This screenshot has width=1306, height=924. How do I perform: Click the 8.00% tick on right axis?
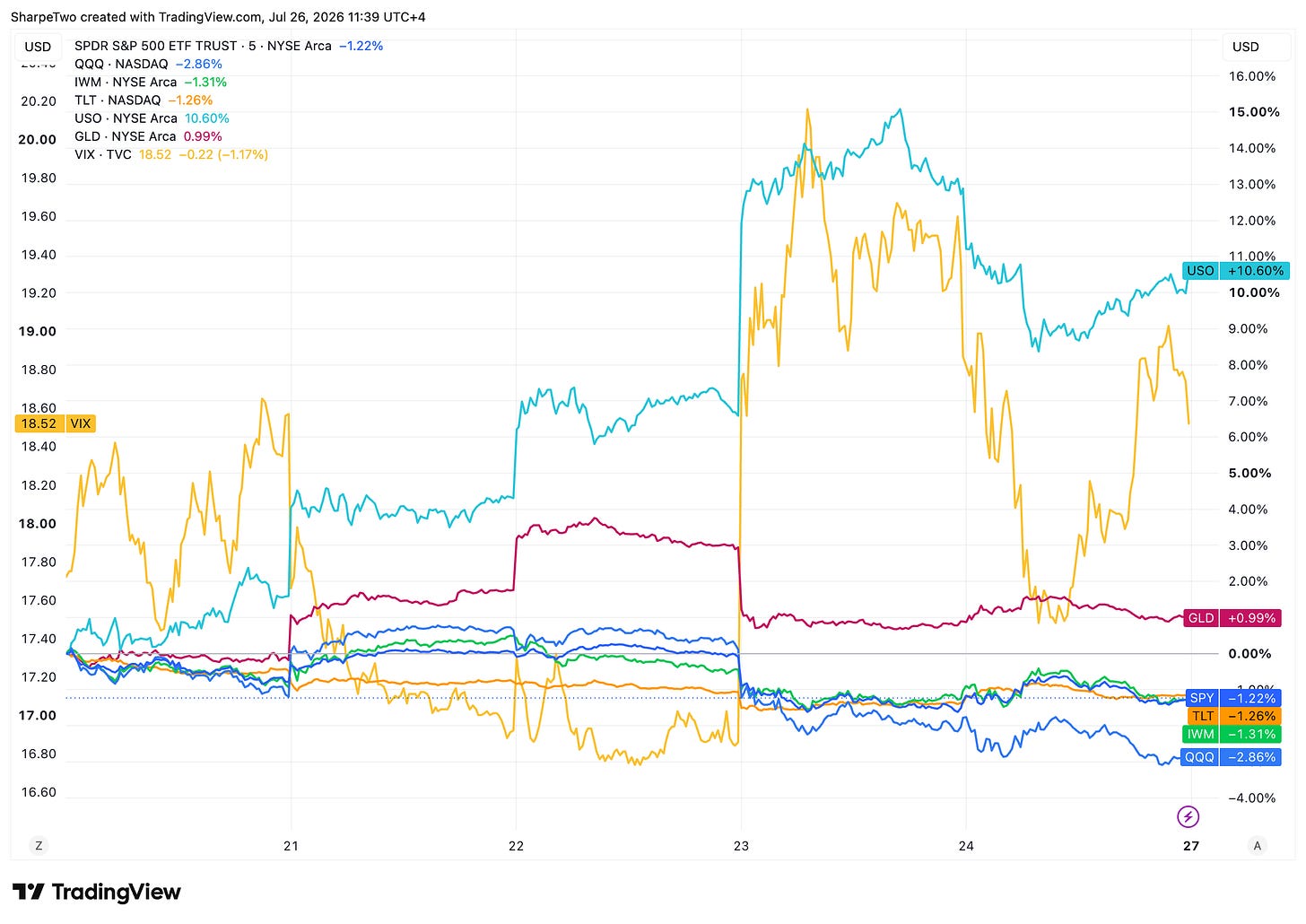[1249, 364]
